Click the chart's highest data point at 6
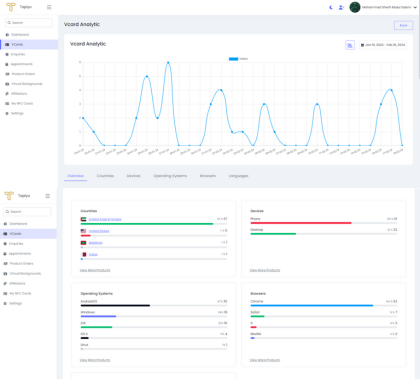Screen dimensions: 420x380 click(x=168, y=62)
